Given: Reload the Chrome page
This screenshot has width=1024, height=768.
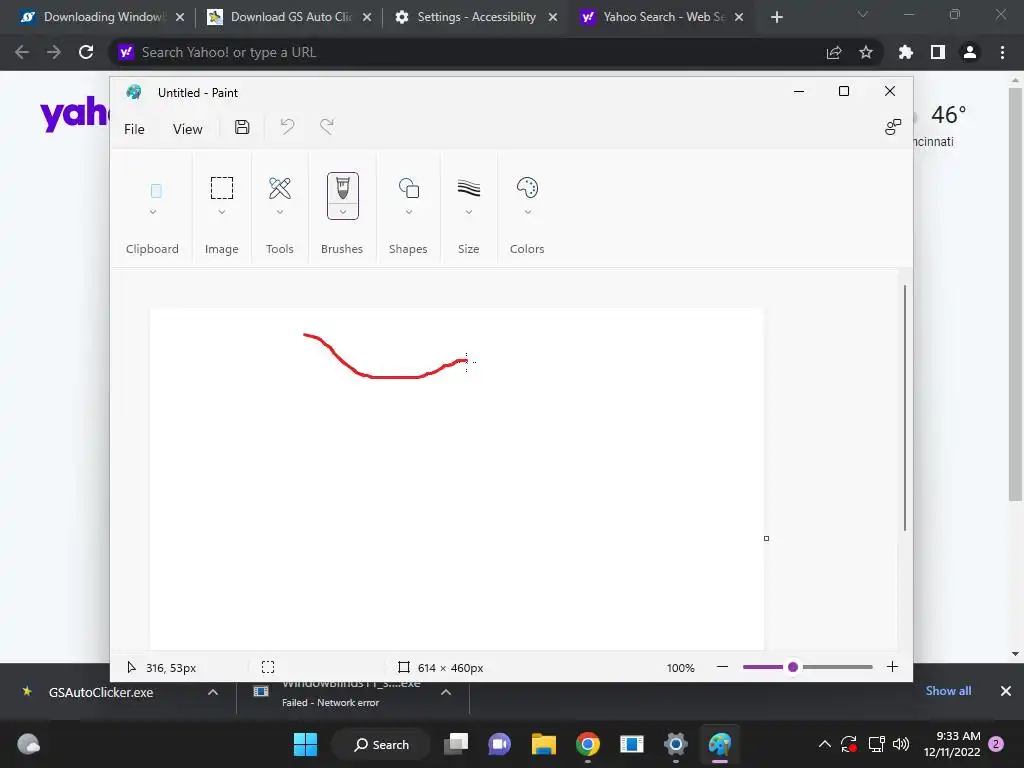Looking at the screenshot, I should point(86,52).
